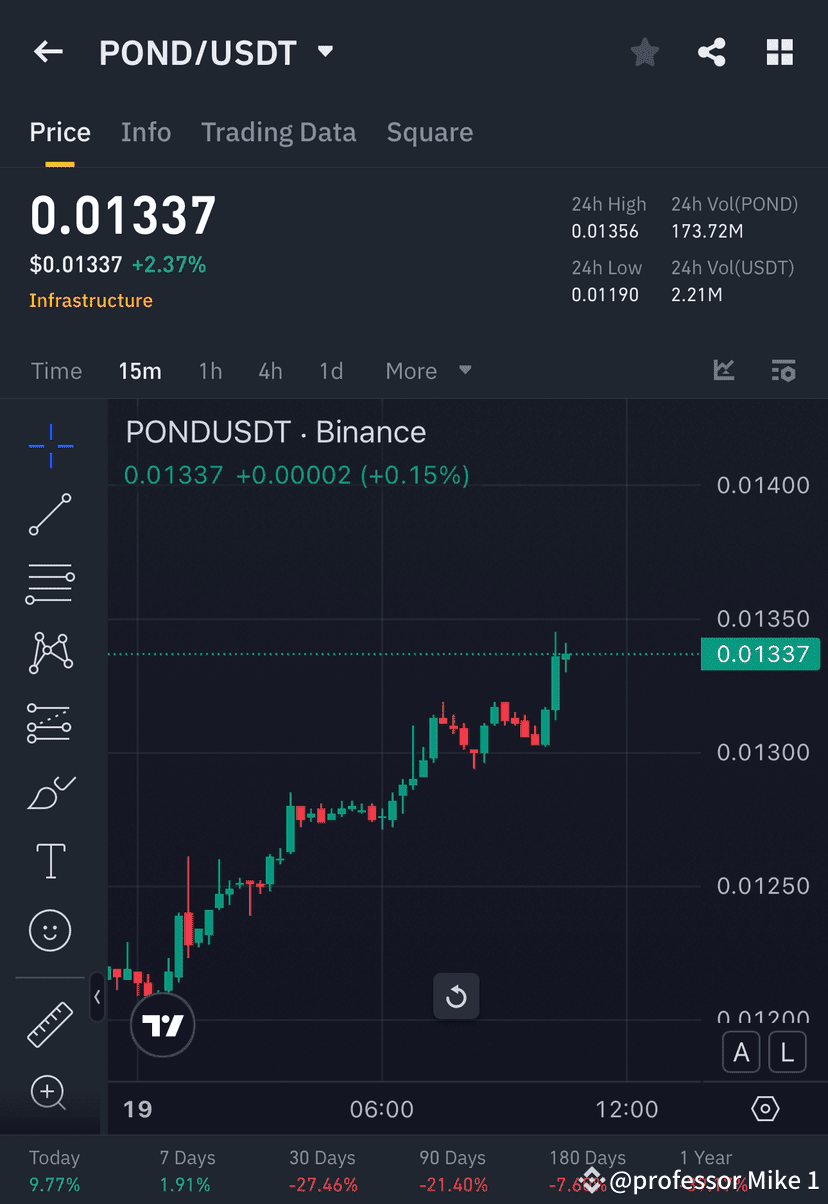
Task: Toggle log scale with the L button
Action: point(787,1052)
